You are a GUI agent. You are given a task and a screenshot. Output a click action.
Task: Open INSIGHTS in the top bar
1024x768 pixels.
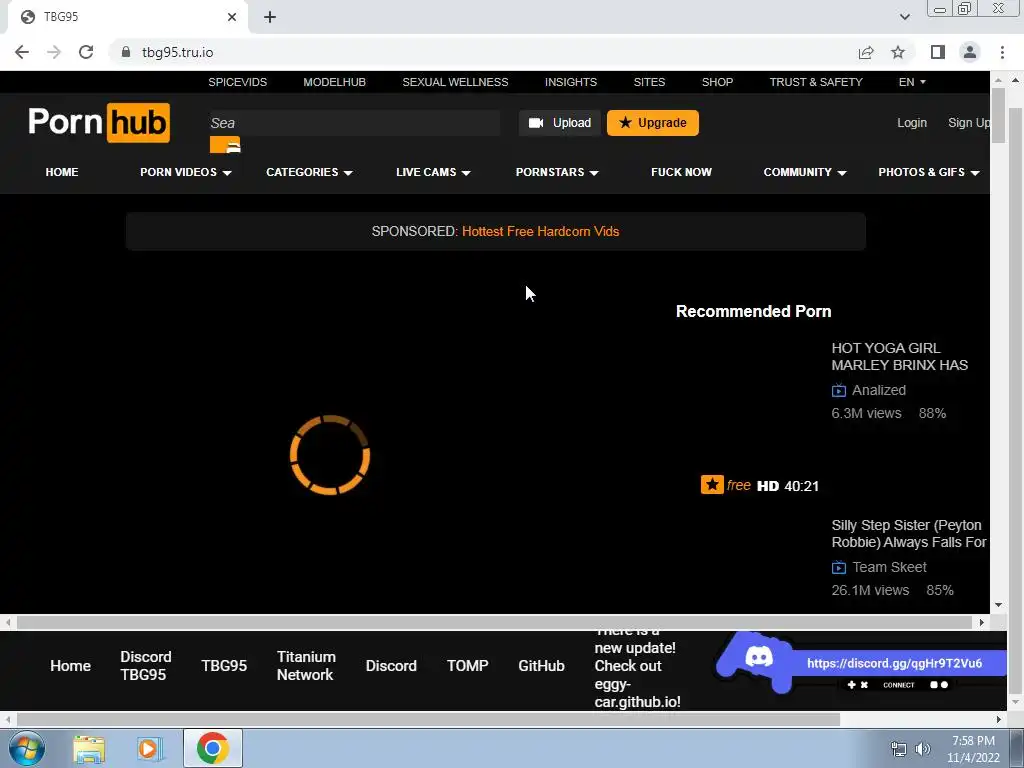coord(571,82)
